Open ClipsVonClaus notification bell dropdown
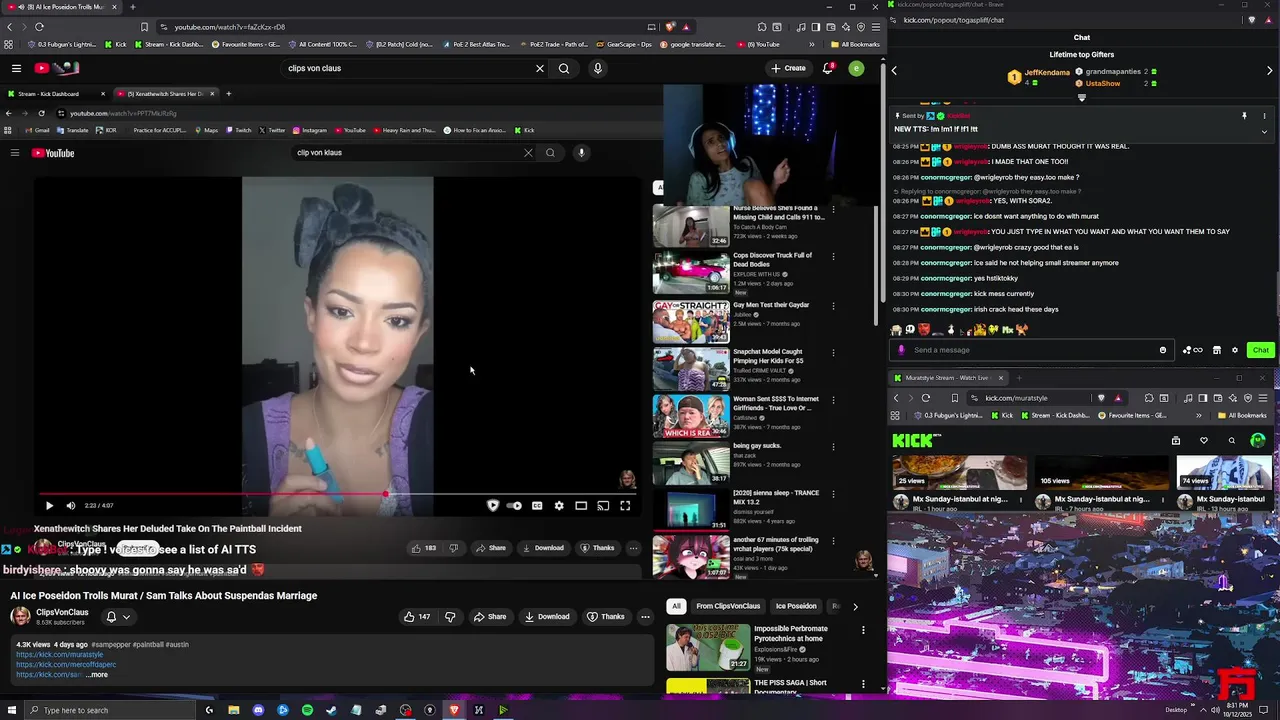The image size is (1280, 720). [x=118, y=617]
